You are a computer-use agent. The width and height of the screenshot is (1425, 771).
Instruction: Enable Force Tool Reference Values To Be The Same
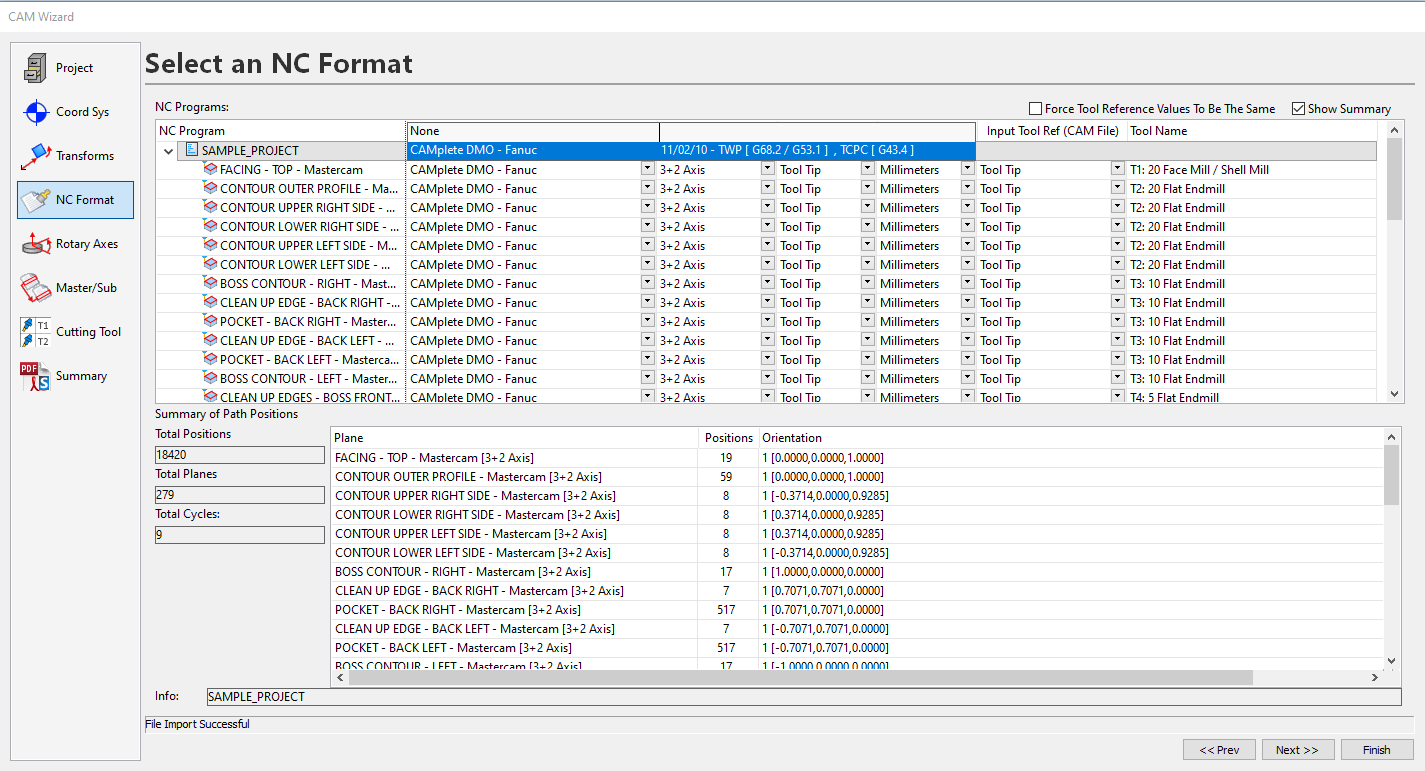1036,108
